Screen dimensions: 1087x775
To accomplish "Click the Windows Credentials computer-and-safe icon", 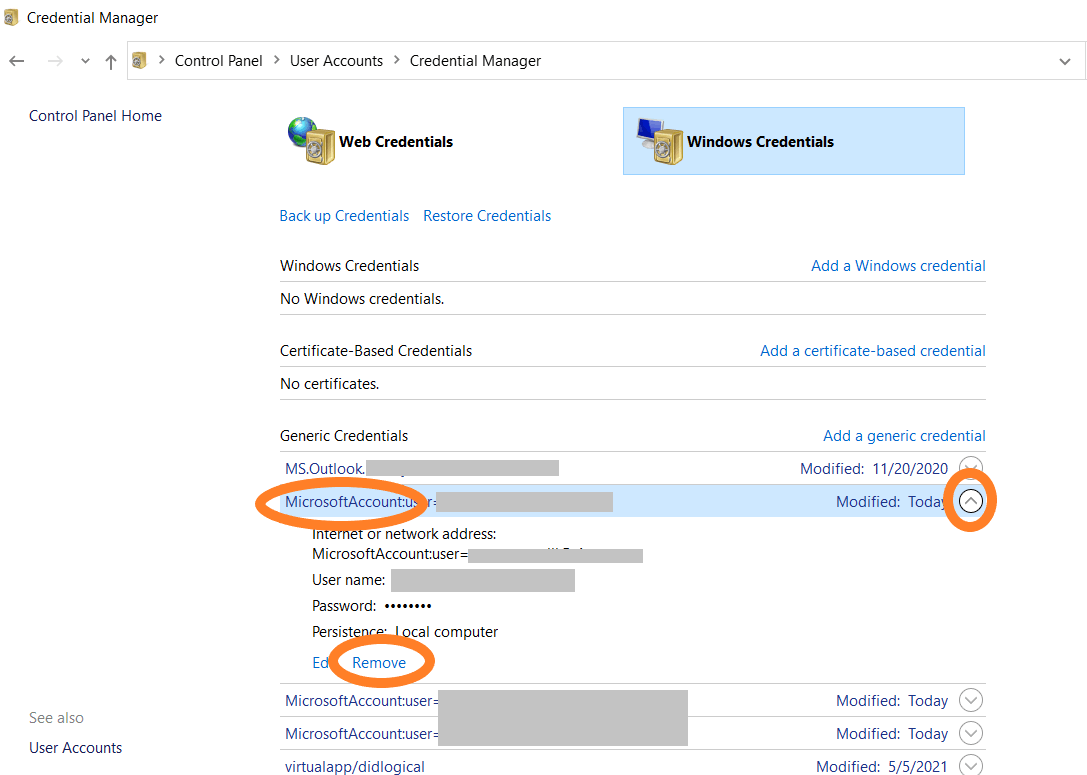I will [x=660, y=141].
